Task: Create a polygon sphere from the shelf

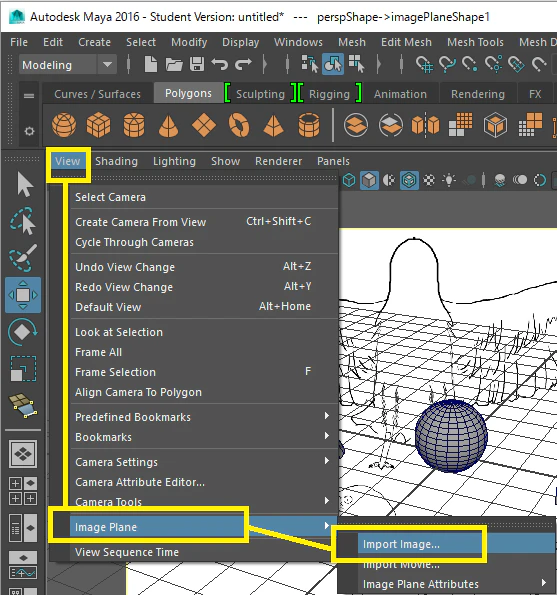Action: click(64, 125)
